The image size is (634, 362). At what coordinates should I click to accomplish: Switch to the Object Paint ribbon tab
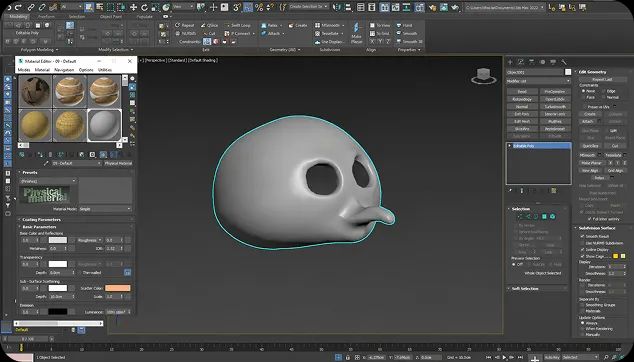[x=111, y=17]
